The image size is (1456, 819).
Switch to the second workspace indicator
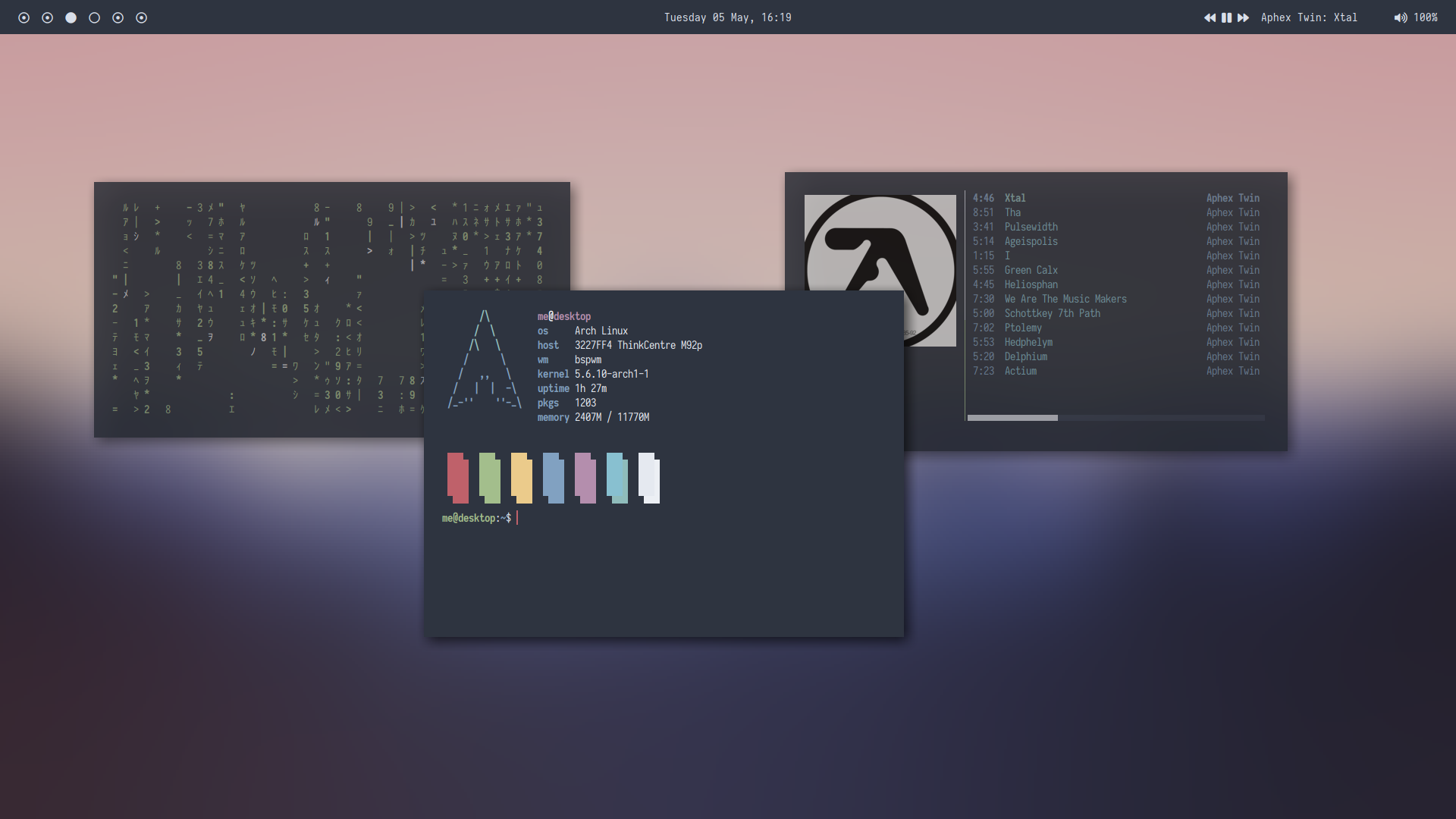coord(47,17)
